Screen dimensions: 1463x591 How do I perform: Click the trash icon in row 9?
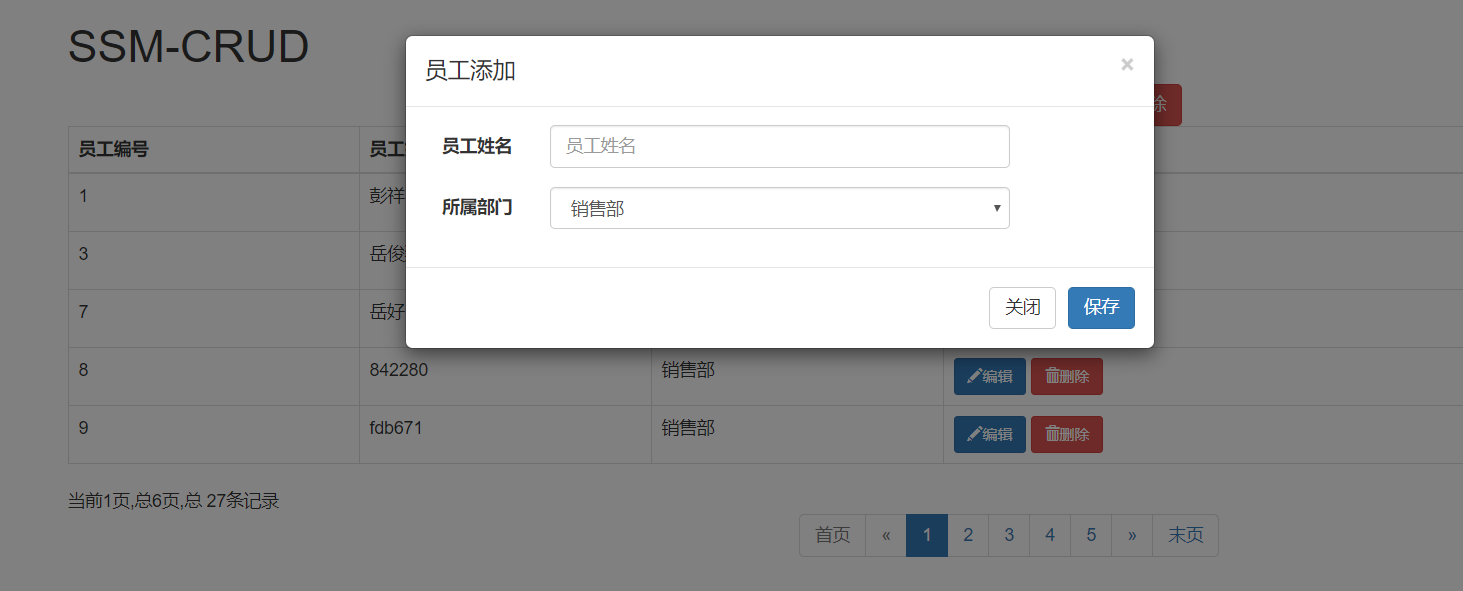[1051, 434]
